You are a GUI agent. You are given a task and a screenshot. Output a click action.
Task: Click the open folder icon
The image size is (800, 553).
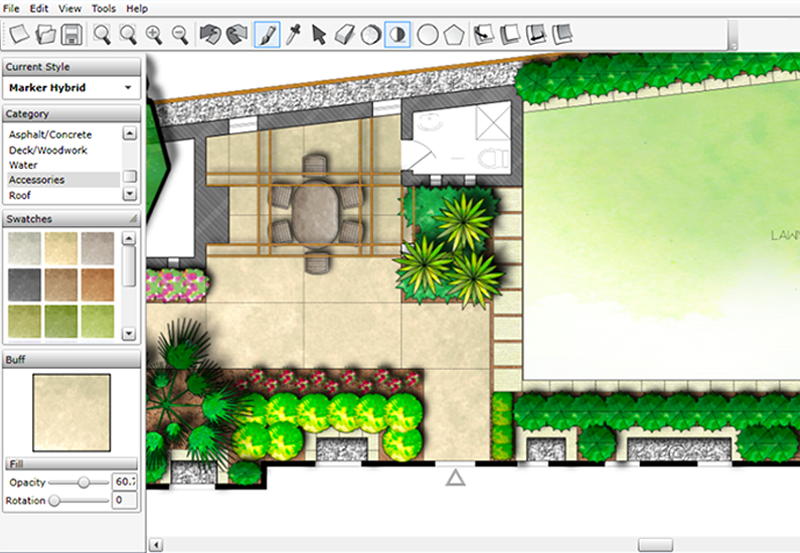click(x=46, y=35)
